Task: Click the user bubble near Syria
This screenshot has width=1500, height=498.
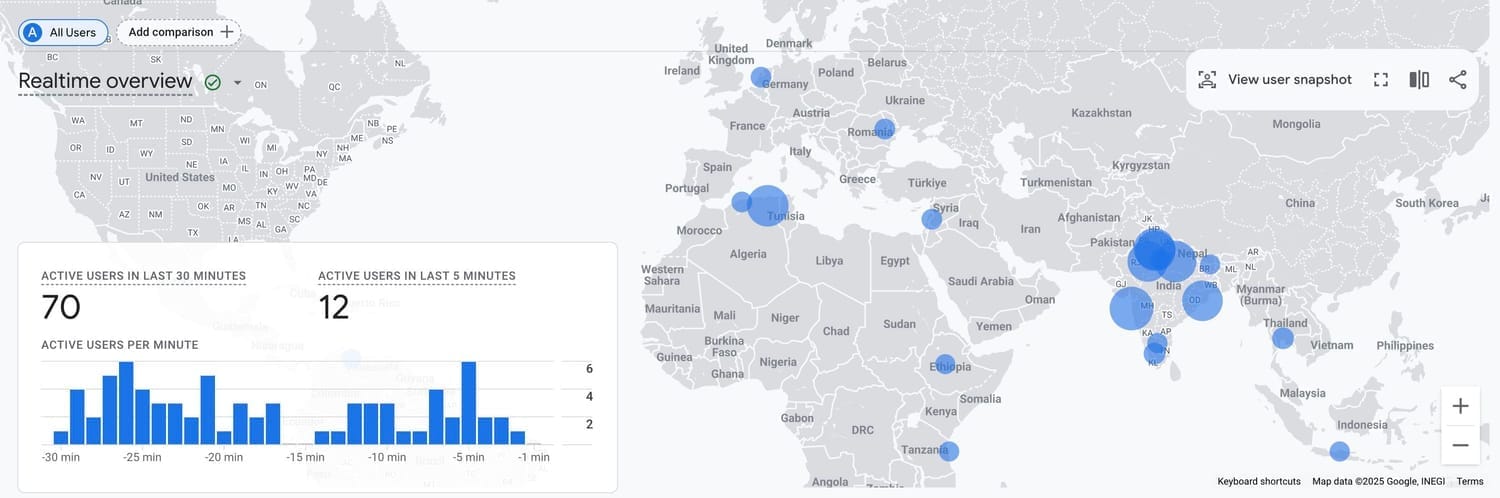Action: (x=932, y=219)
